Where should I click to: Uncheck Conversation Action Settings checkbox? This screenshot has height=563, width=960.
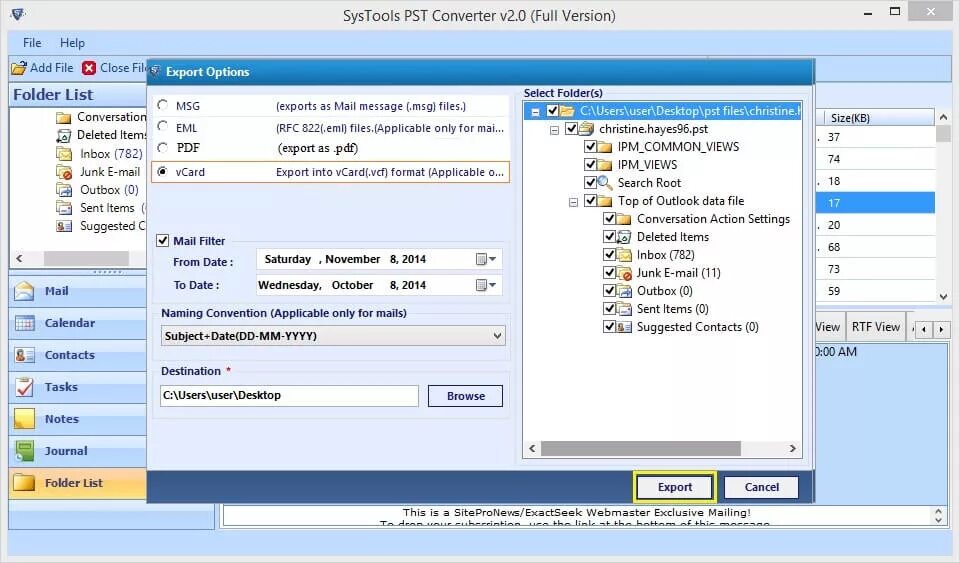tap(609, 218)
